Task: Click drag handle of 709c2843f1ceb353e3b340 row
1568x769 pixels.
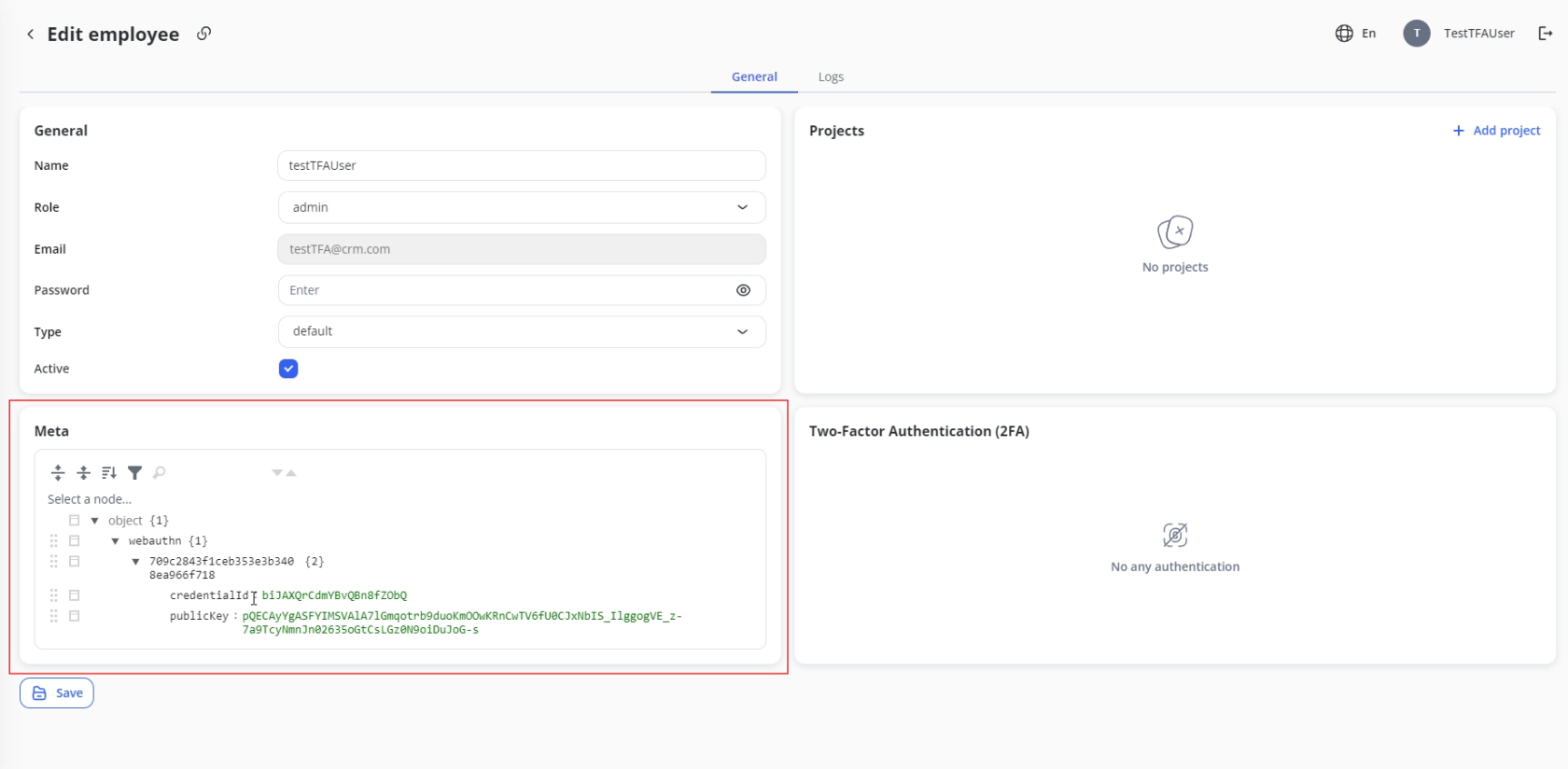Action: coord(53,562)
